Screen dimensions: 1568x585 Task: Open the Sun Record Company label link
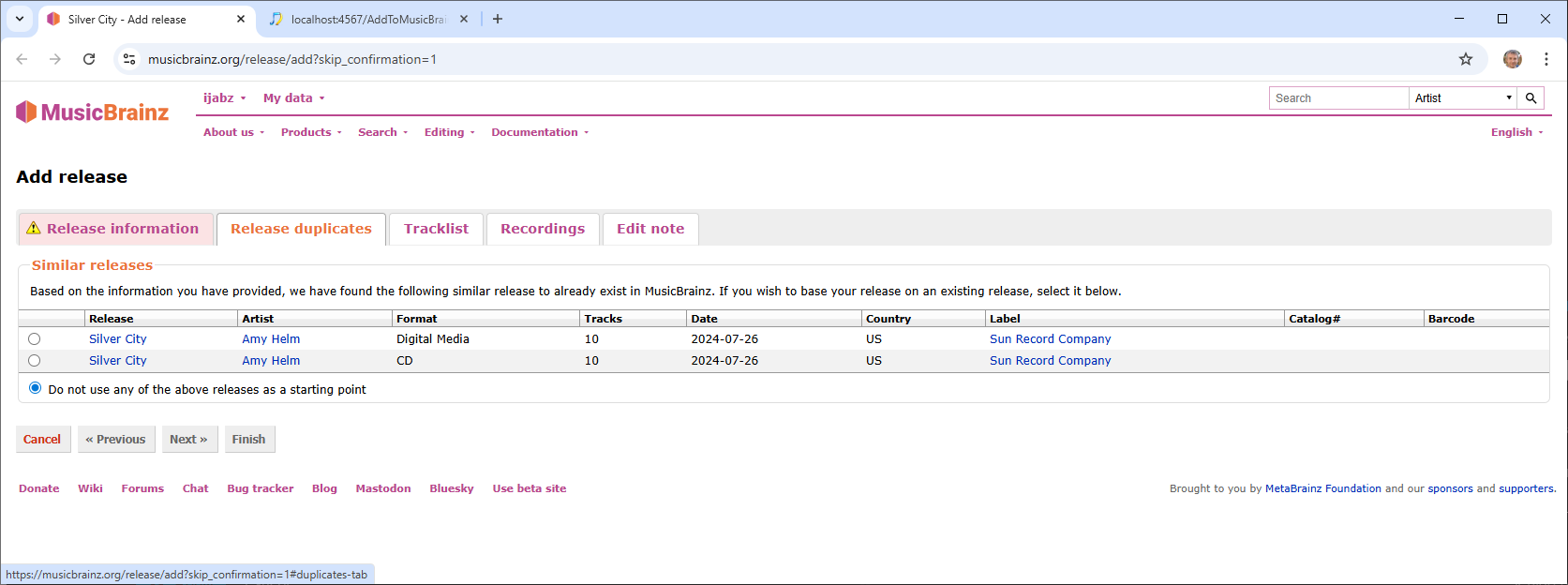pyautogui.click(x=1050, y=339)
